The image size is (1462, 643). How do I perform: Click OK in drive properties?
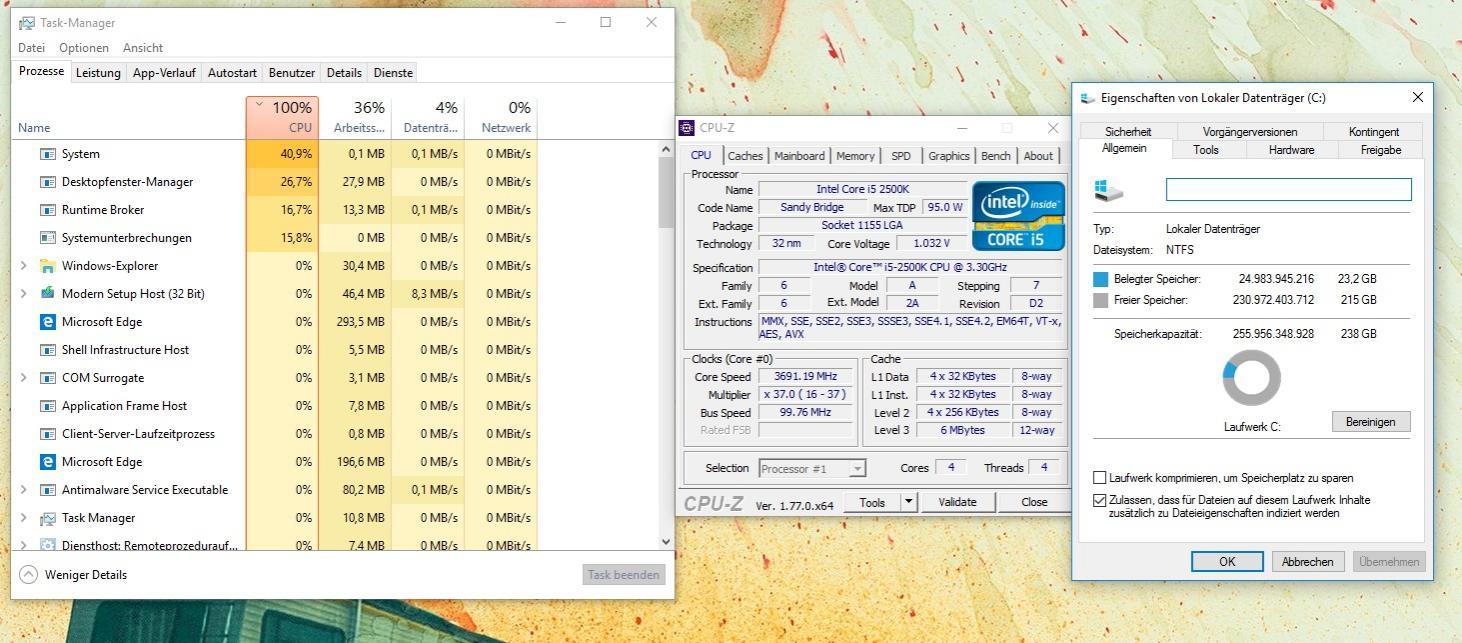pos(1227,562)
